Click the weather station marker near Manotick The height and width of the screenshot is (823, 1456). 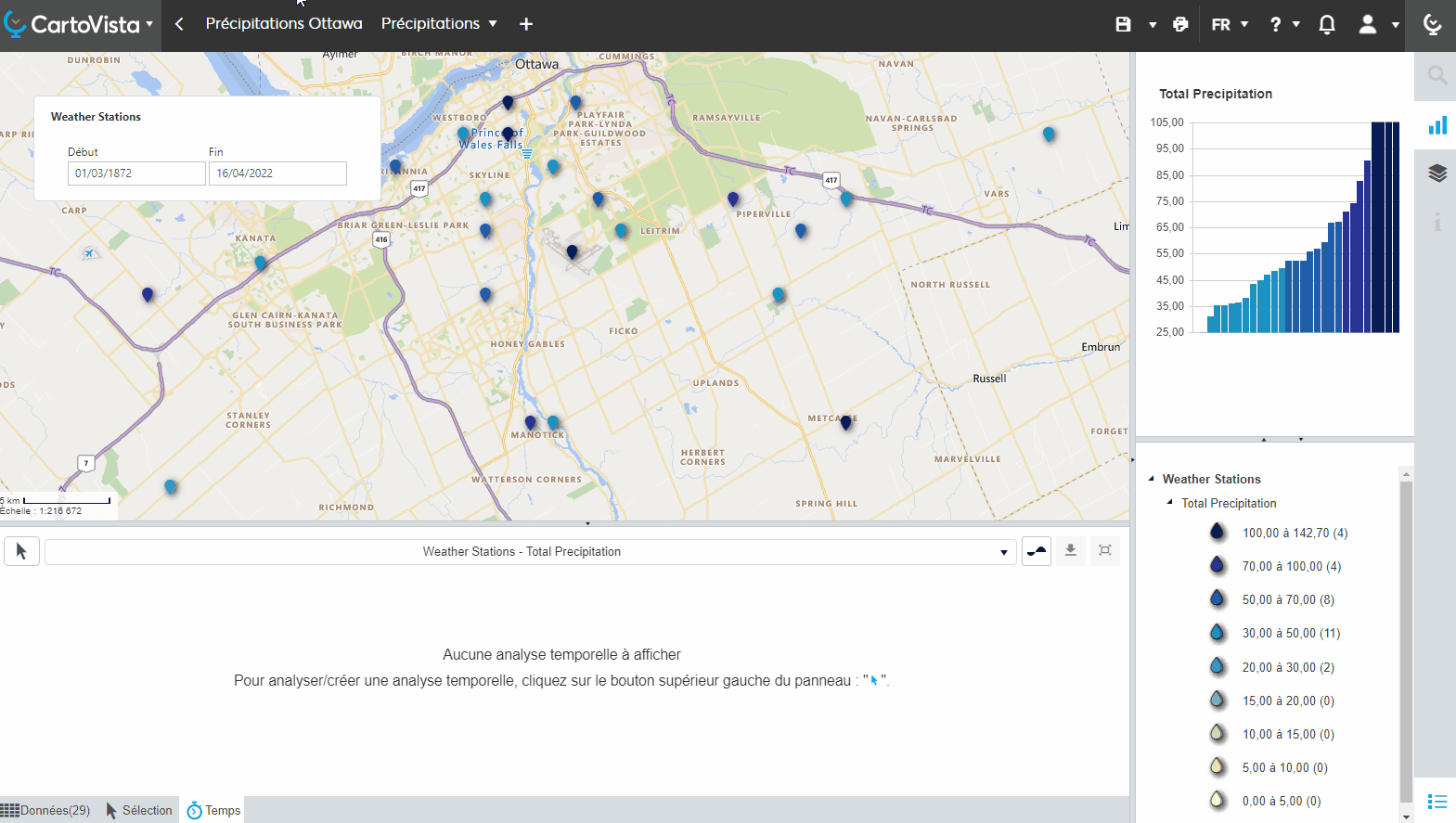point(531,423)
